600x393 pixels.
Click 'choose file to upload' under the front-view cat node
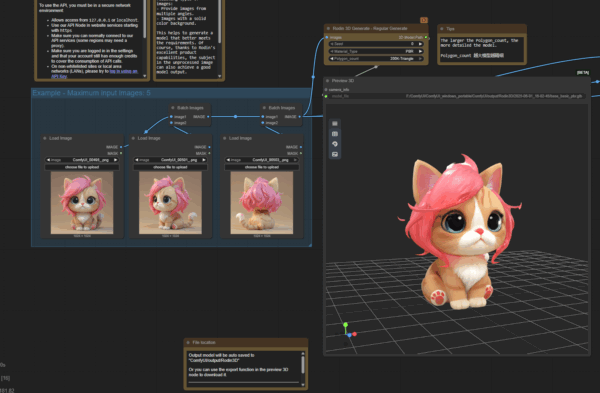[82, 167]
